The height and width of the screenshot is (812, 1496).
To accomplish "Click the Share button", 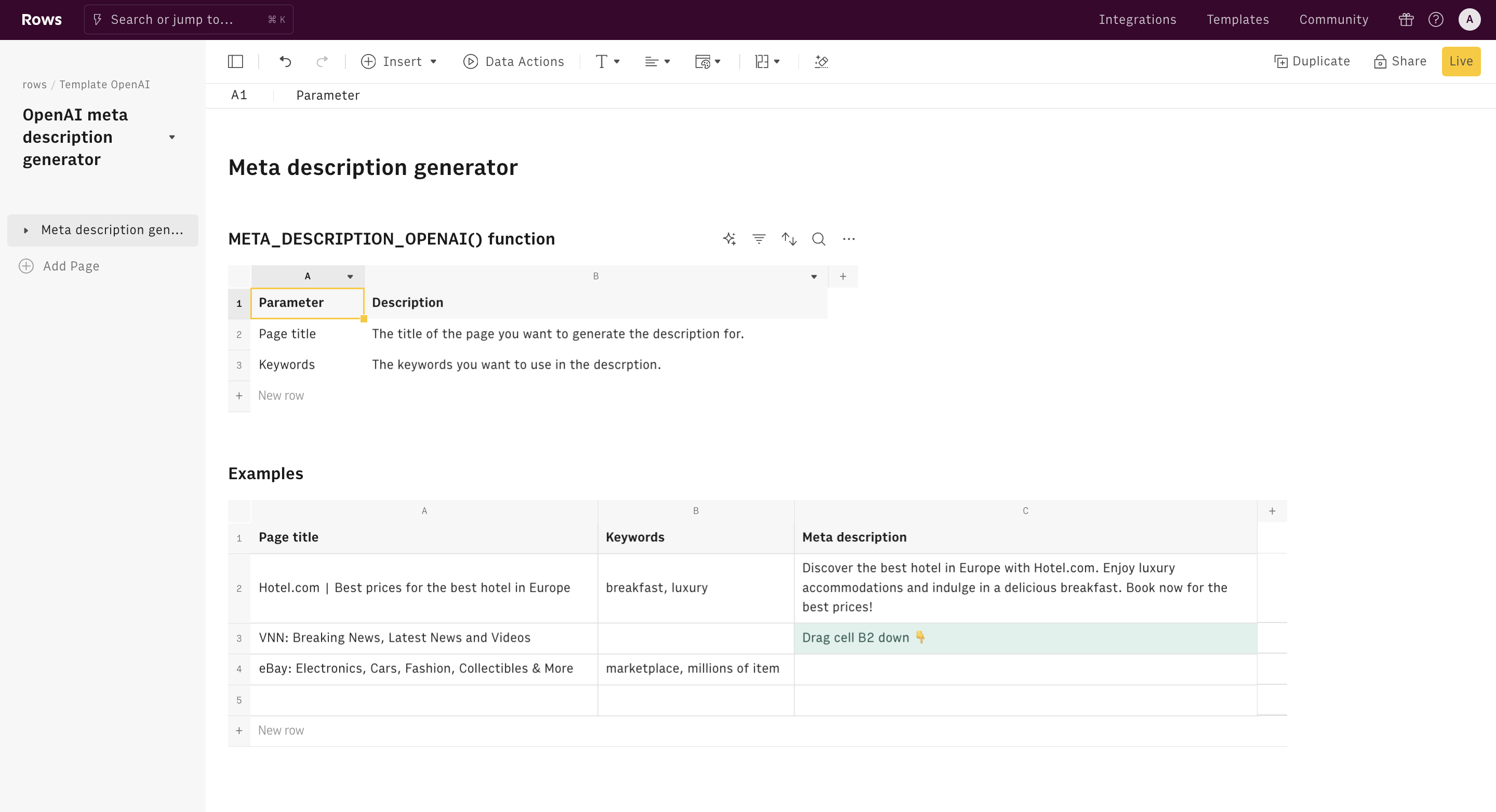I will (x=1400, y=62).
